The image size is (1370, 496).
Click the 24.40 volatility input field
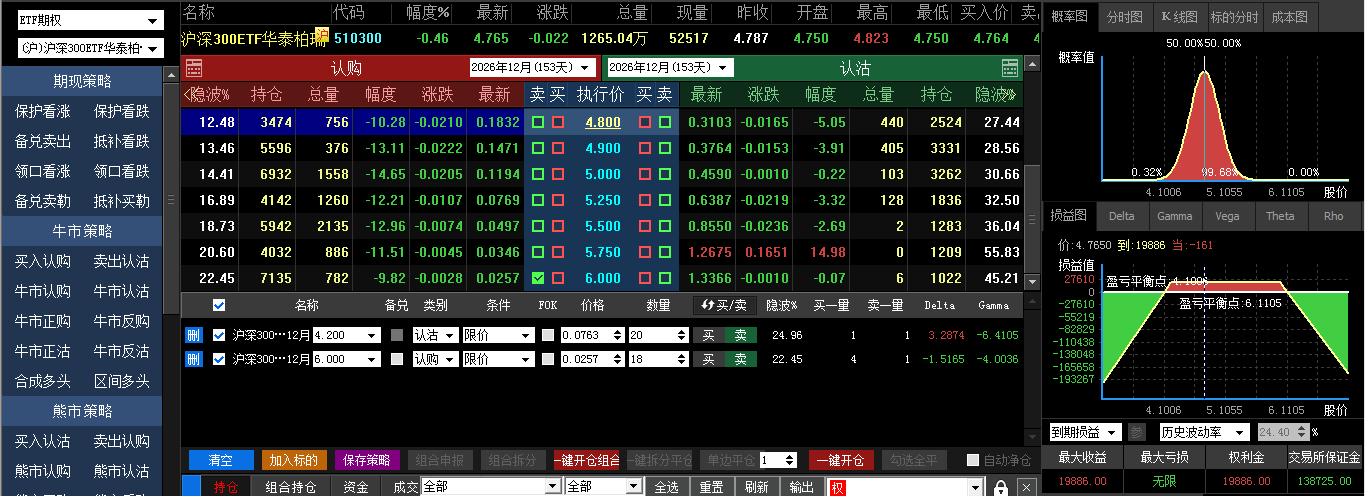[1283, 432]
